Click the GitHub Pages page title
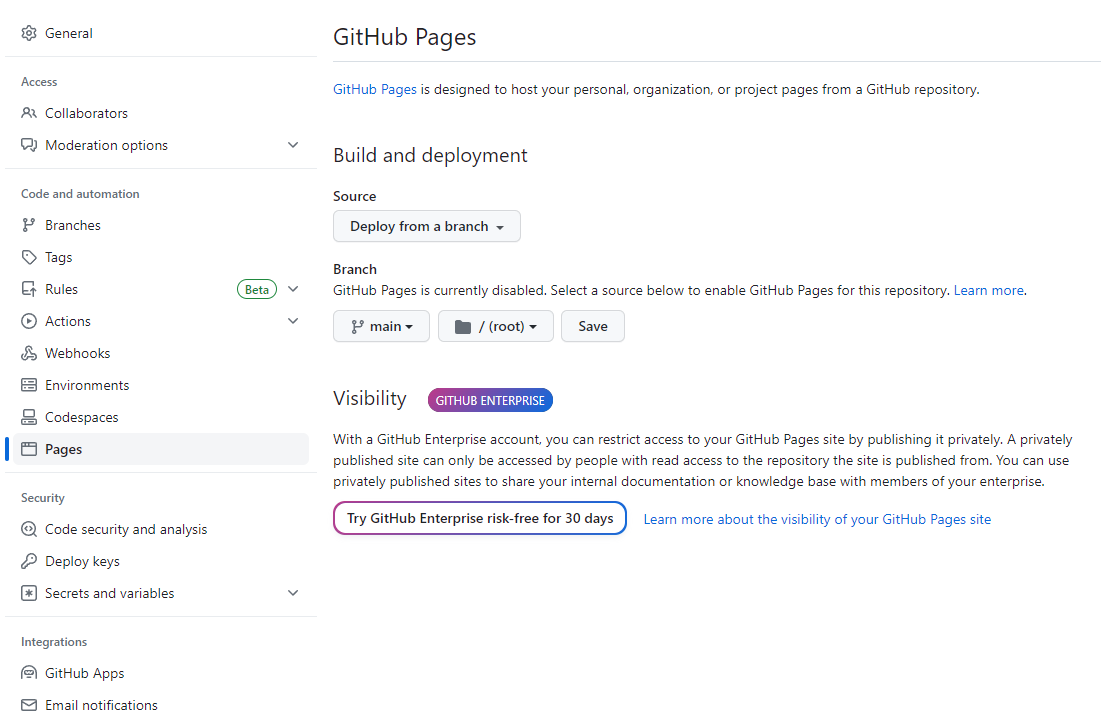Viewport: 1119px width, 727px height. (x=405, y=36)
